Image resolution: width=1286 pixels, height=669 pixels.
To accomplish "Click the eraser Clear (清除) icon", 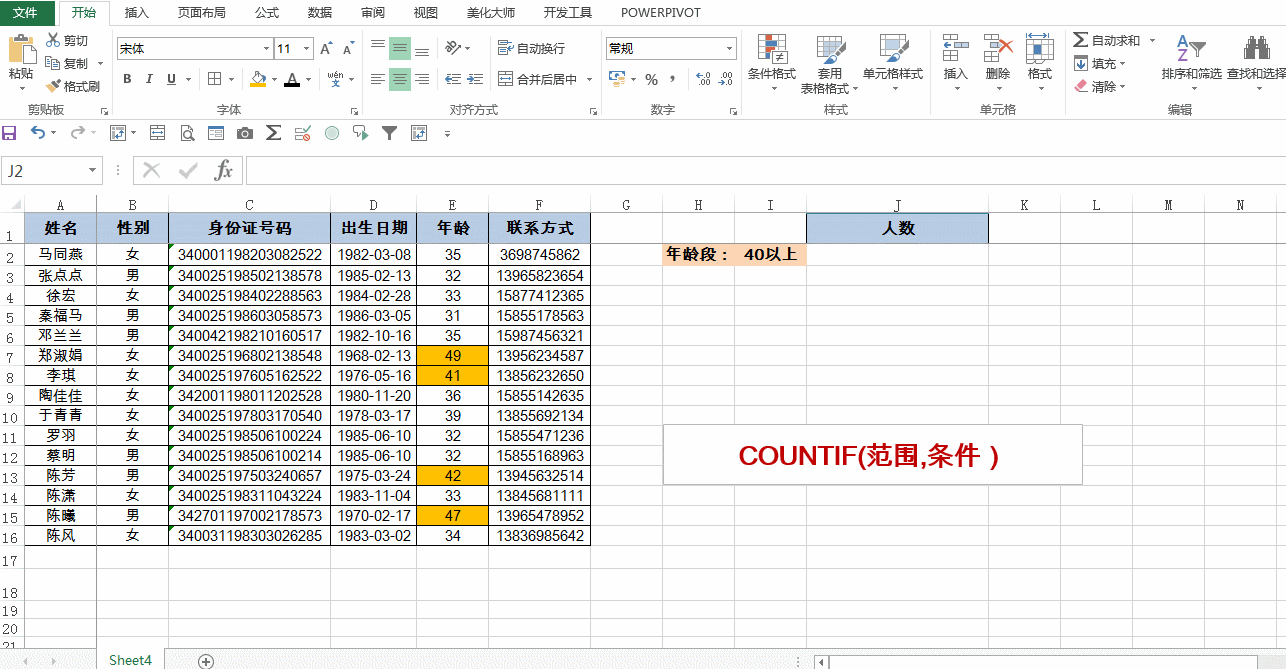I will tap(1081, 87).
